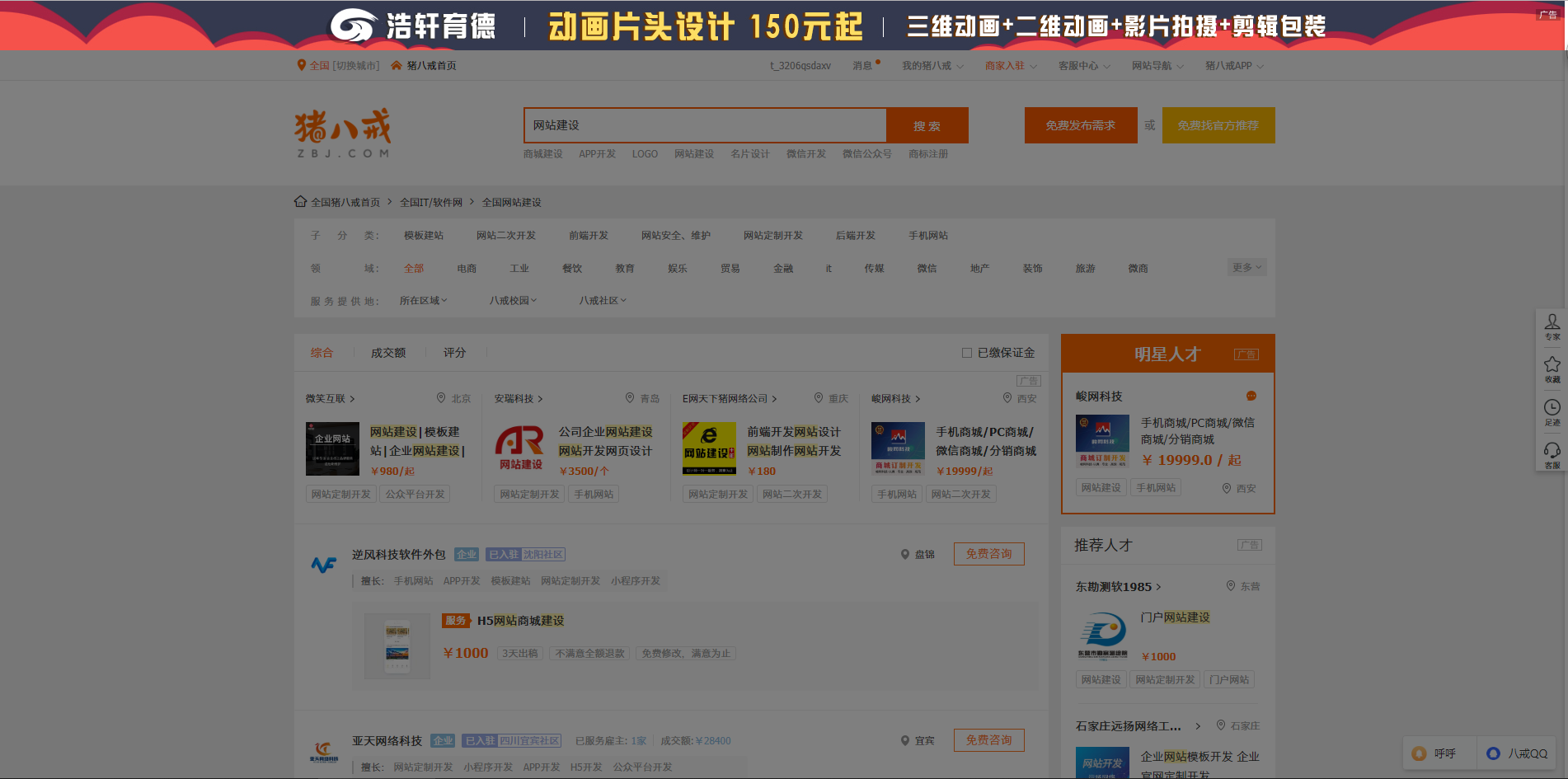The image size is (1568, 779).
Task: Select the 综合 sort tab
Action: pos(322,353)
